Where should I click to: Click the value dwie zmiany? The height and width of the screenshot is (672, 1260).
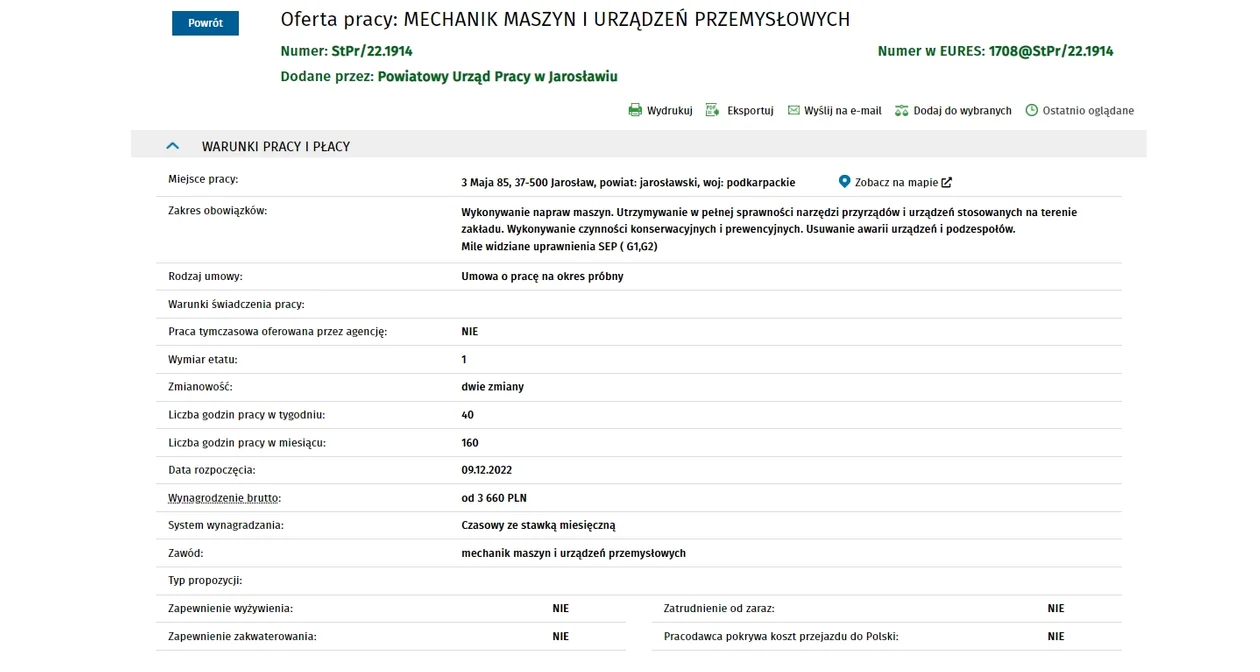point(492,387)
